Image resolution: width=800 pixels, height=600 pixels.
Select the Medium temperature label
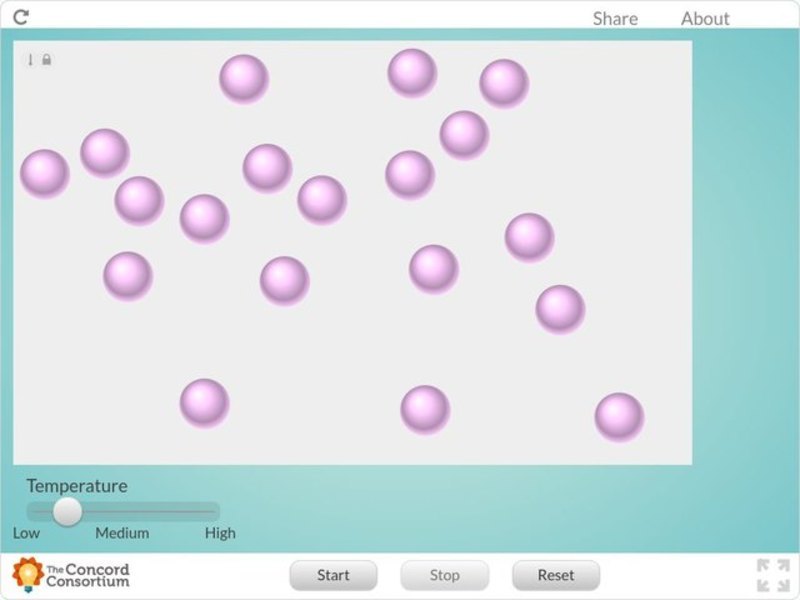[120, 533]
